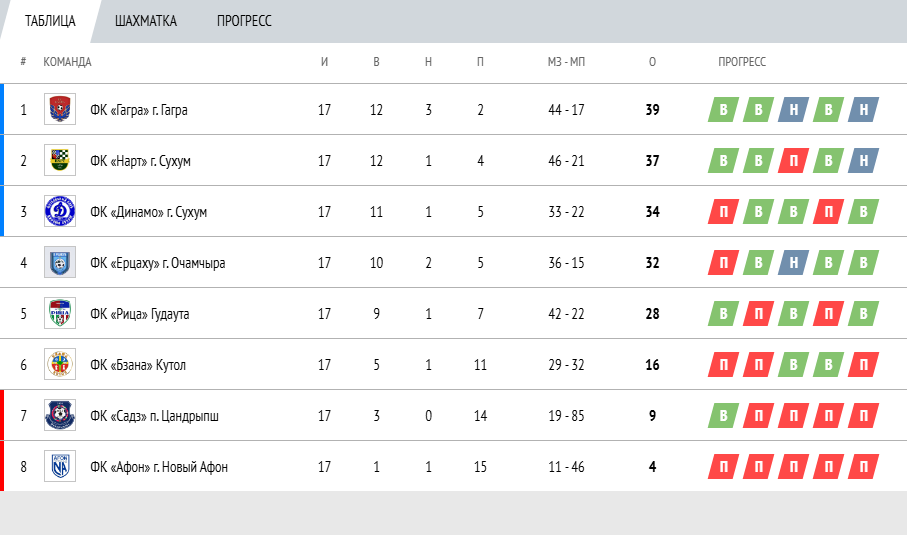The image size is (907, 535).
Task: Click the FK Afon team logo
Action: coord(59,466)
